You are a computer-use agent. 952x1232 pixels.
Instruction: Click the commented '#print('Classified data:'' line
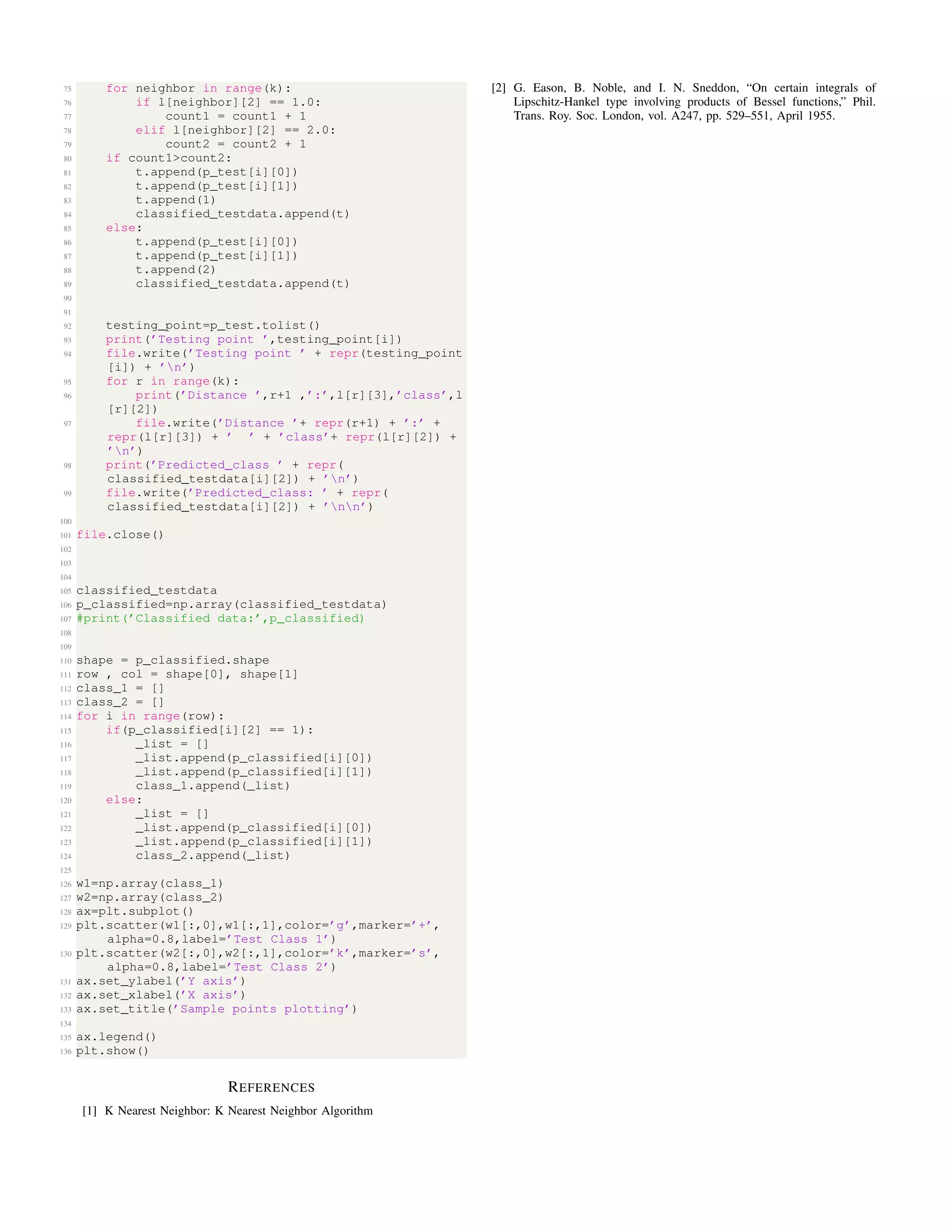[x=220, y=618]
